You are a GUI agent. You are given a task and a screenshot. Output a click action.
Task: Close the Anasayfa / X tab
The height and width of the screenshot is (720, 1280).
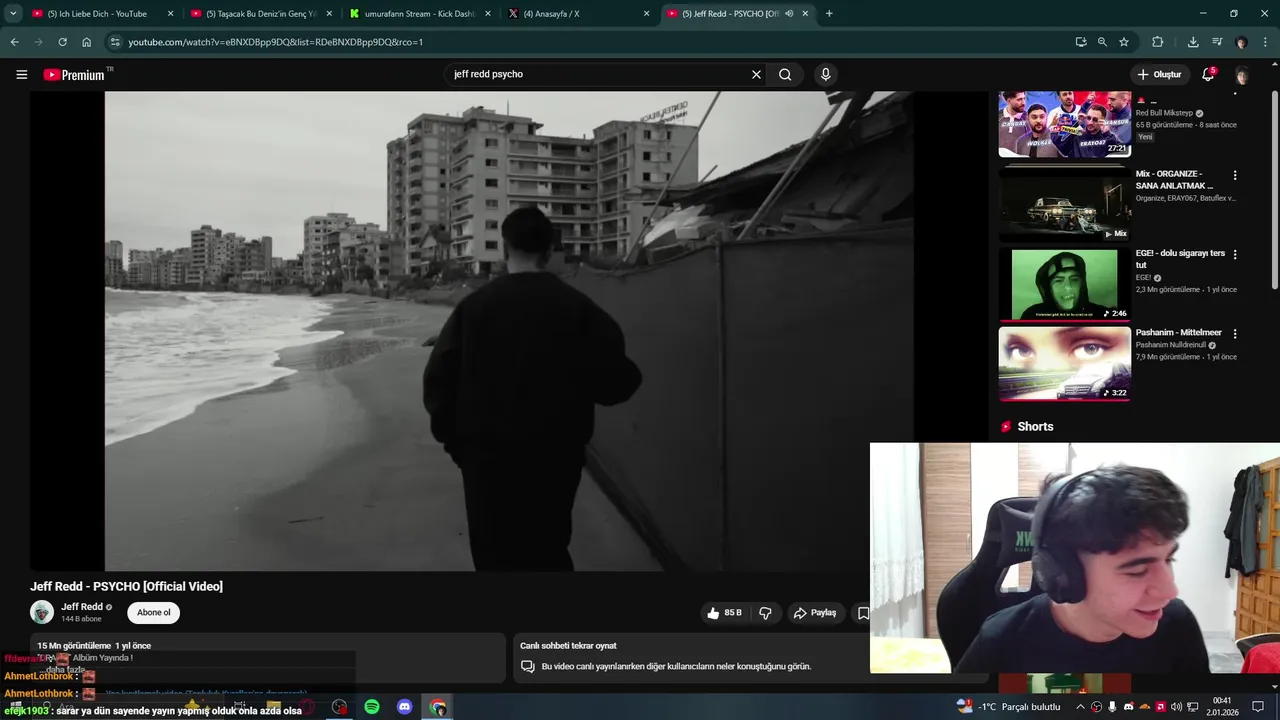coord(646,14)
